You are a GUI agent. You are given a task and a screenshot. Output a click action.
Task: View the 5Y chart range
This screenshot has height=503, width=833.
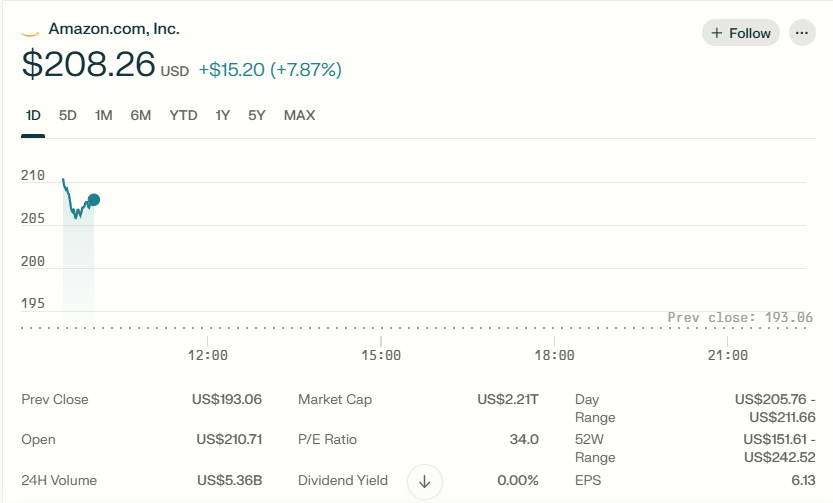tap(257, 115)
